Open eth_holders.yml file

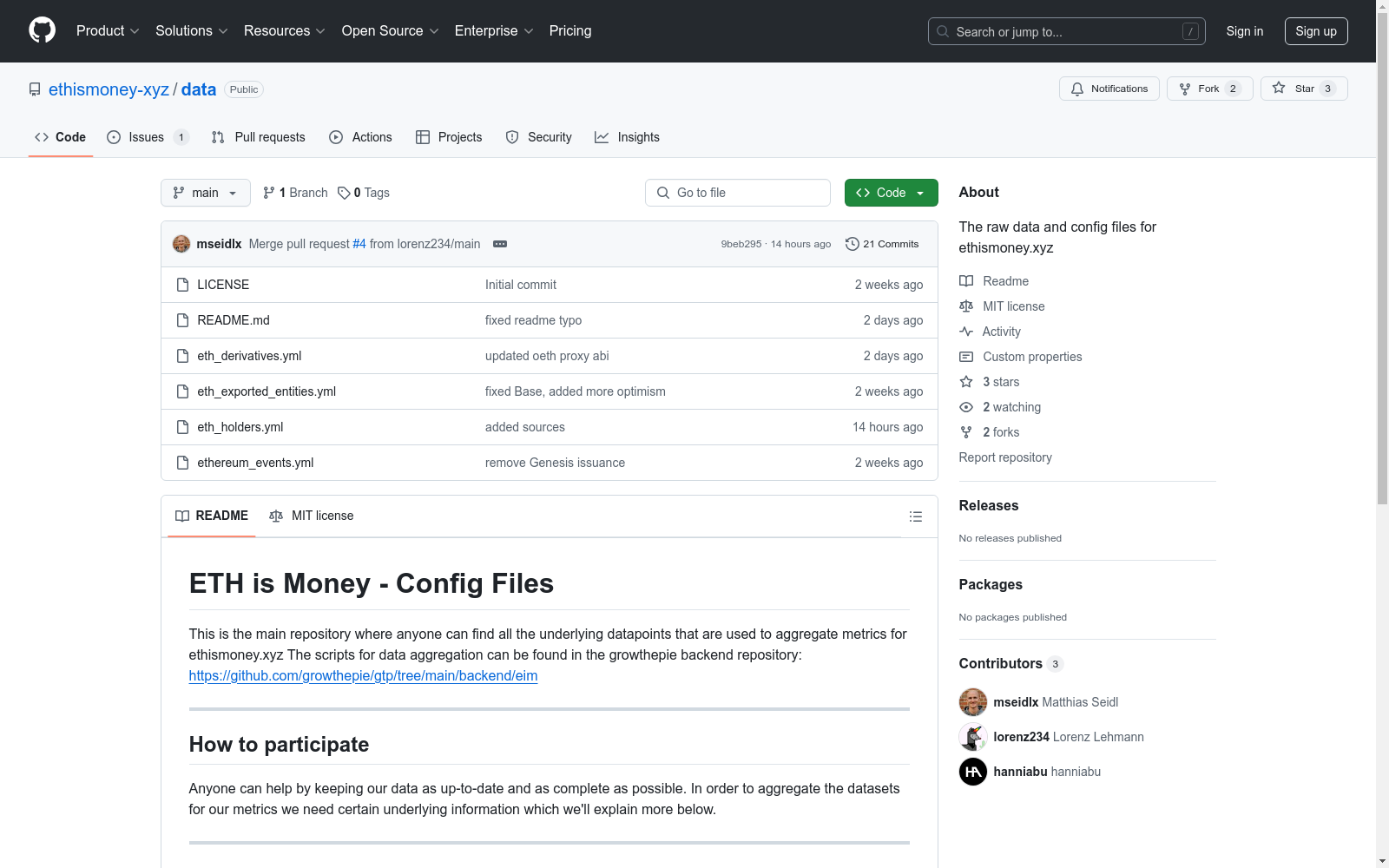click(240, 427)
